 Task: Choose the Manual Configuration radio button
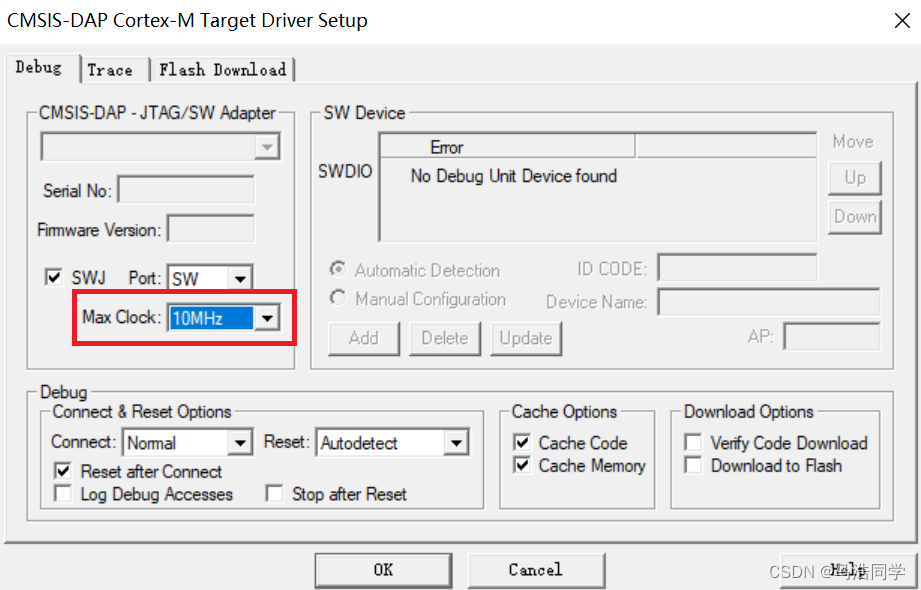[338, 298]
